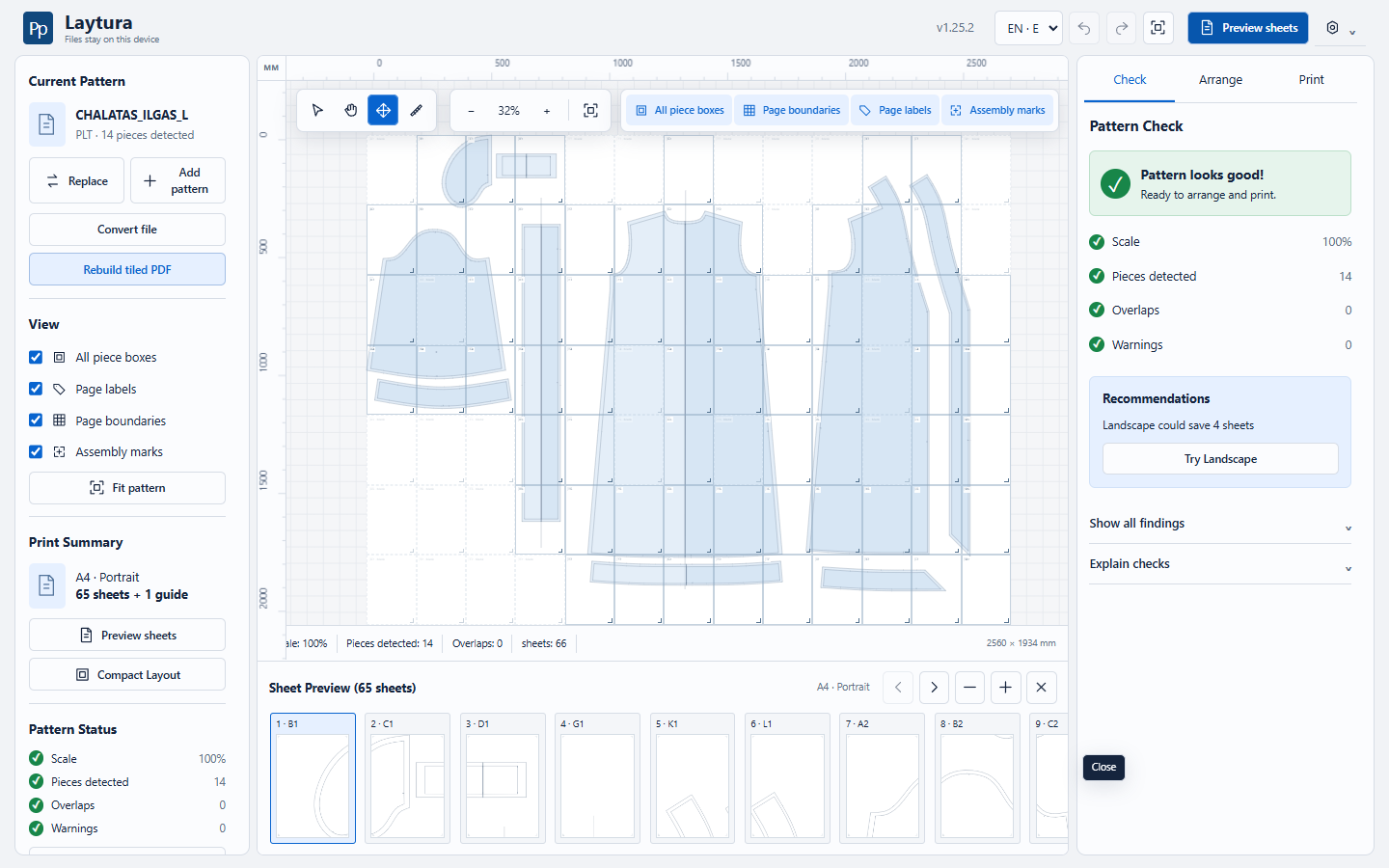
Task: Switch to the Print tab
Action: click(1311, 80)
